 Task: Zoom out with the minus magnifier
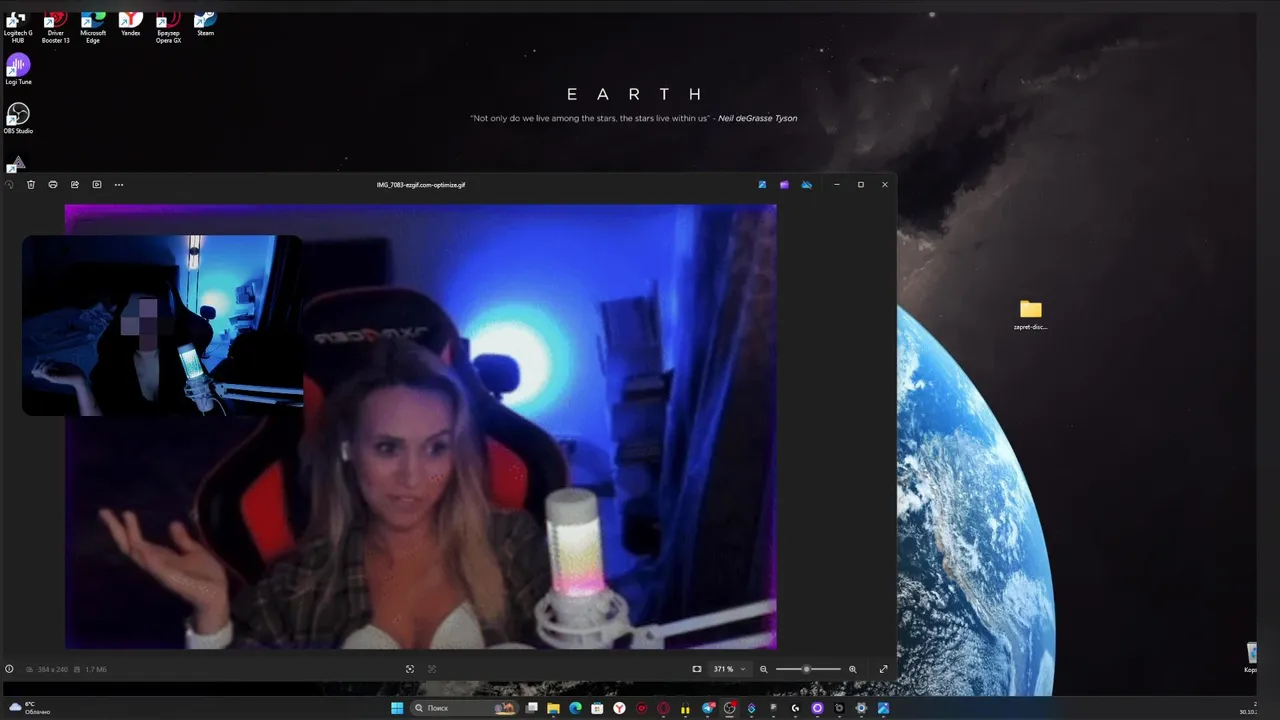764,669
